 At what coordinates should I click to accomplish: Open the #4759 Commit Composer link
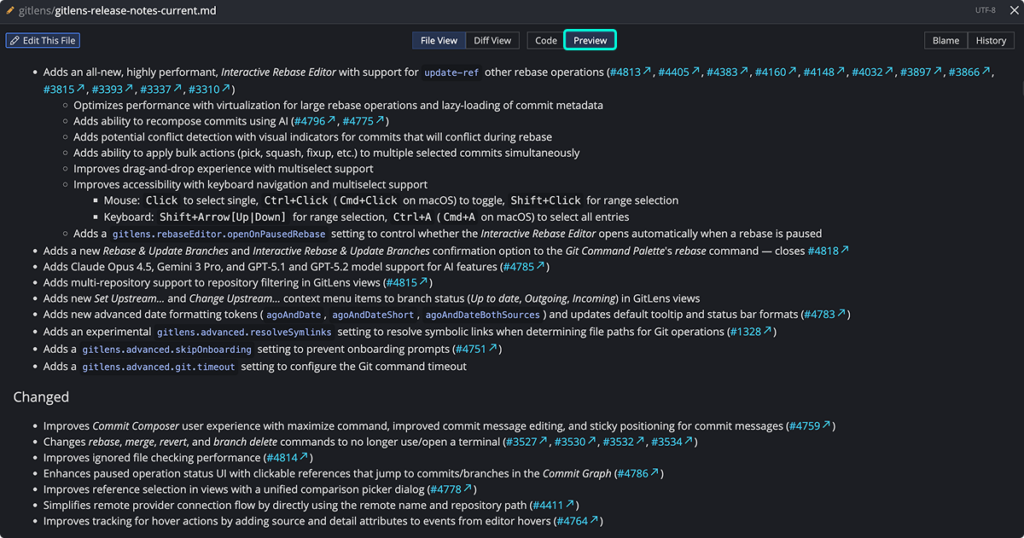point(810,426)
